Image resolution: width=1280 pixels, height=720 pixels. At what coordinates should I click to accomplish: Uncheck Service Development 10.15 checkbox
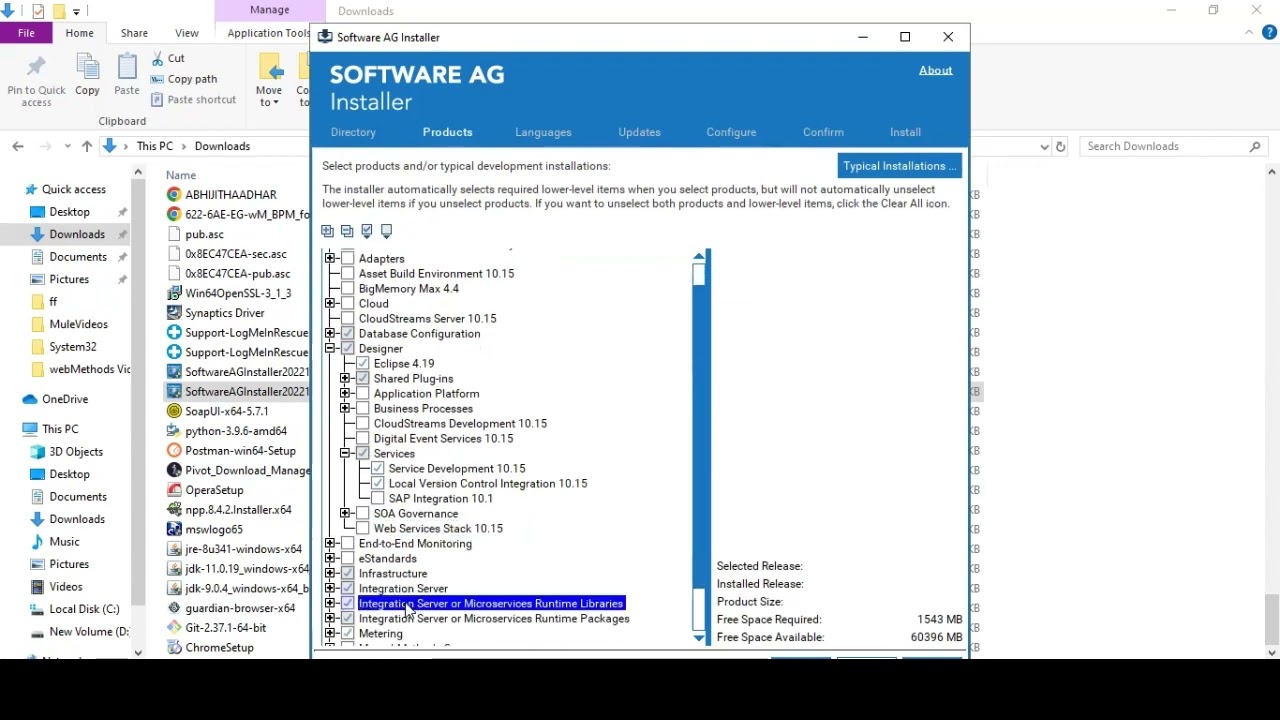[378, 469]
